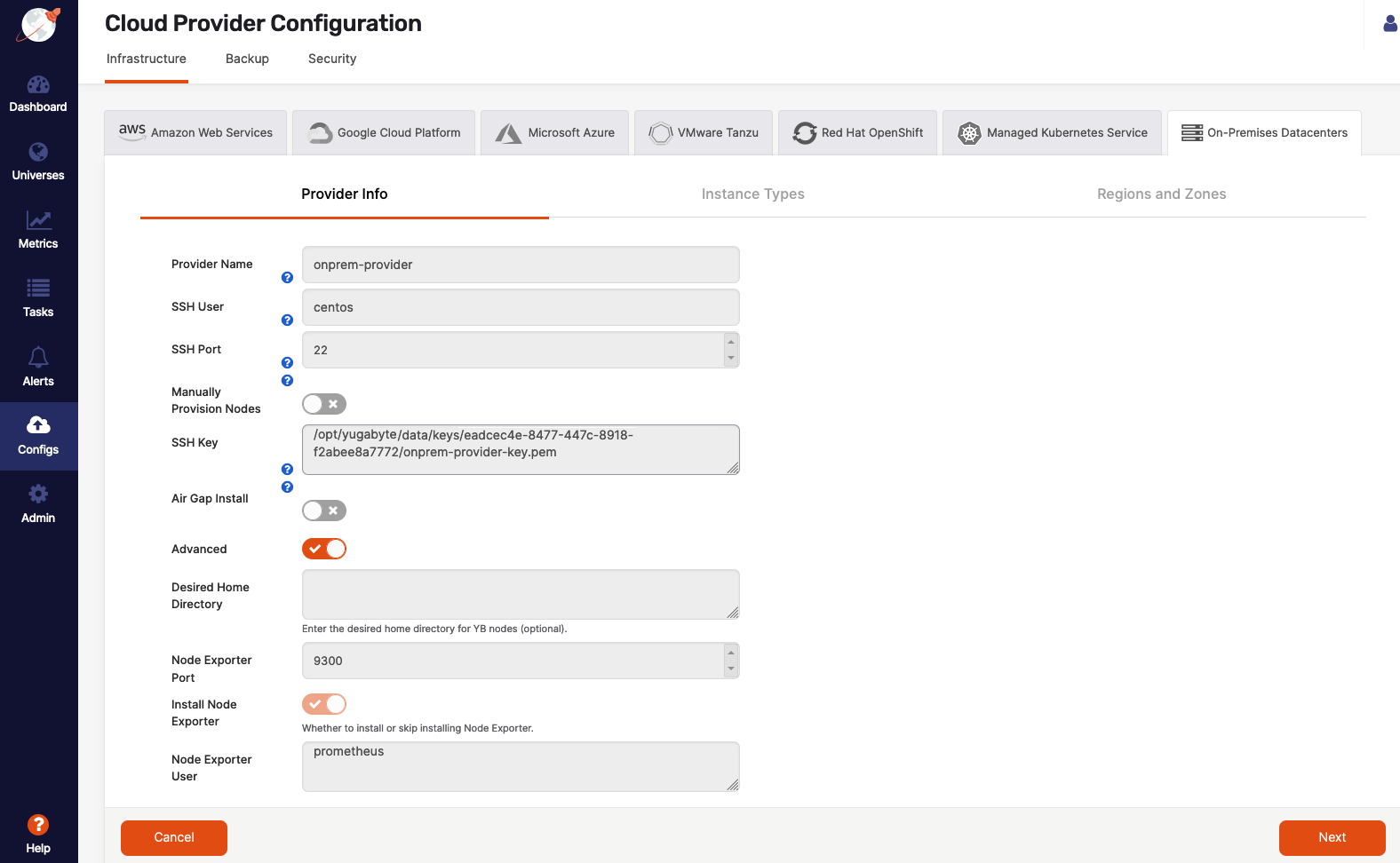Select Managed Kubernetes Service tab
The width and height of the screenshot is (1400, 863).
pyautogui.click(x=1052, y=133)
